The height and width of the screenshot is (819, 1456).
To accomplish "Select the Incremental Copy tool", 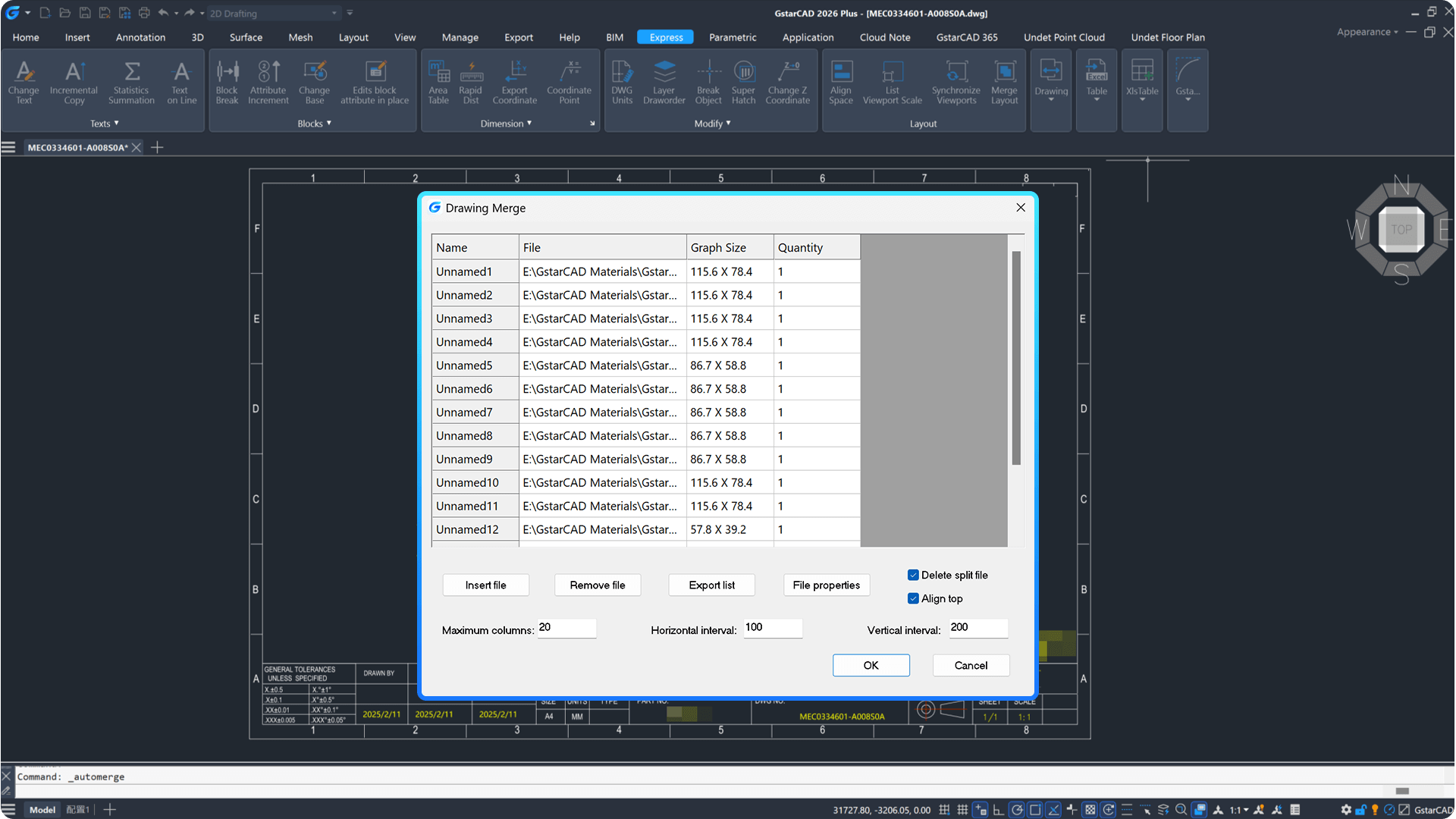I will (74, 81).
